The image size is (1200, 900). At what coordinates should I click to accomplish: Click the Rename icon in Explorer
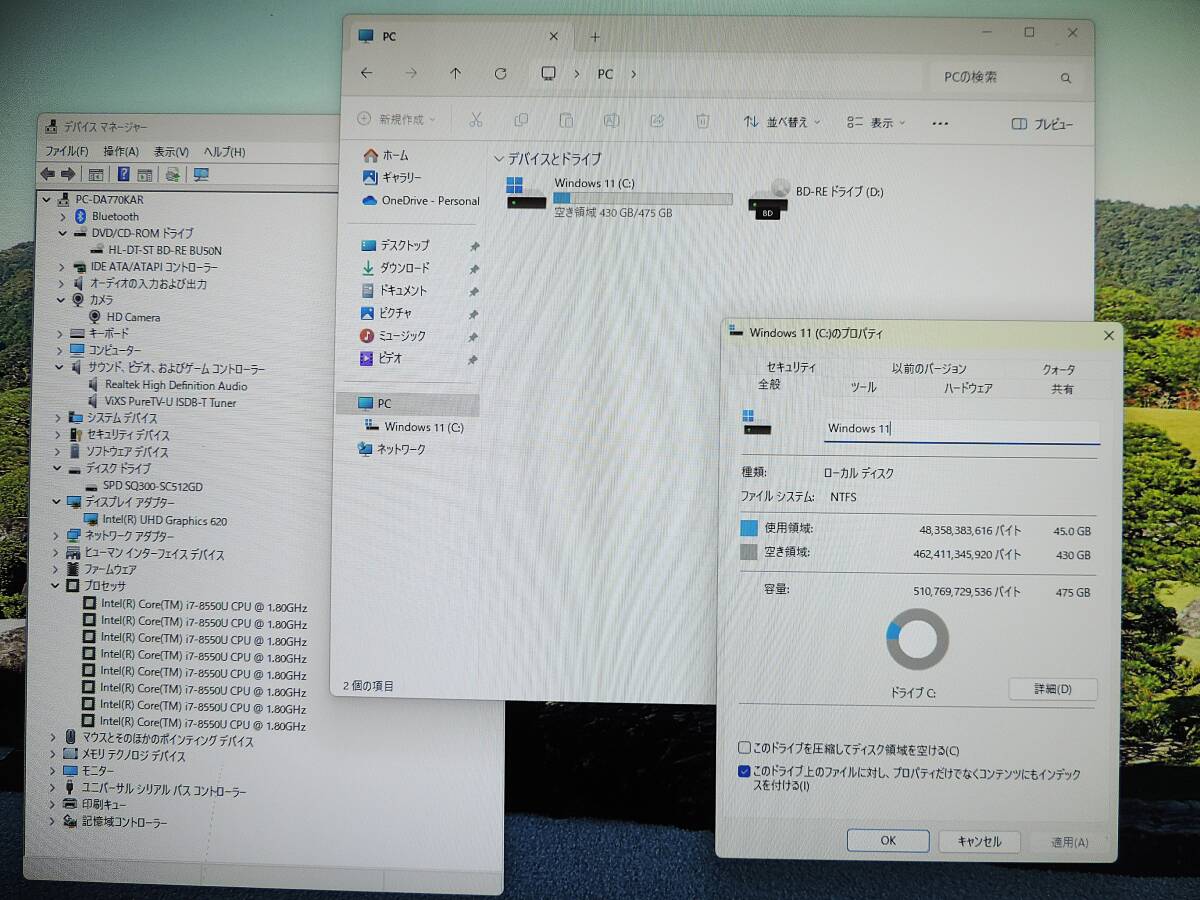(x=611, y=120)
